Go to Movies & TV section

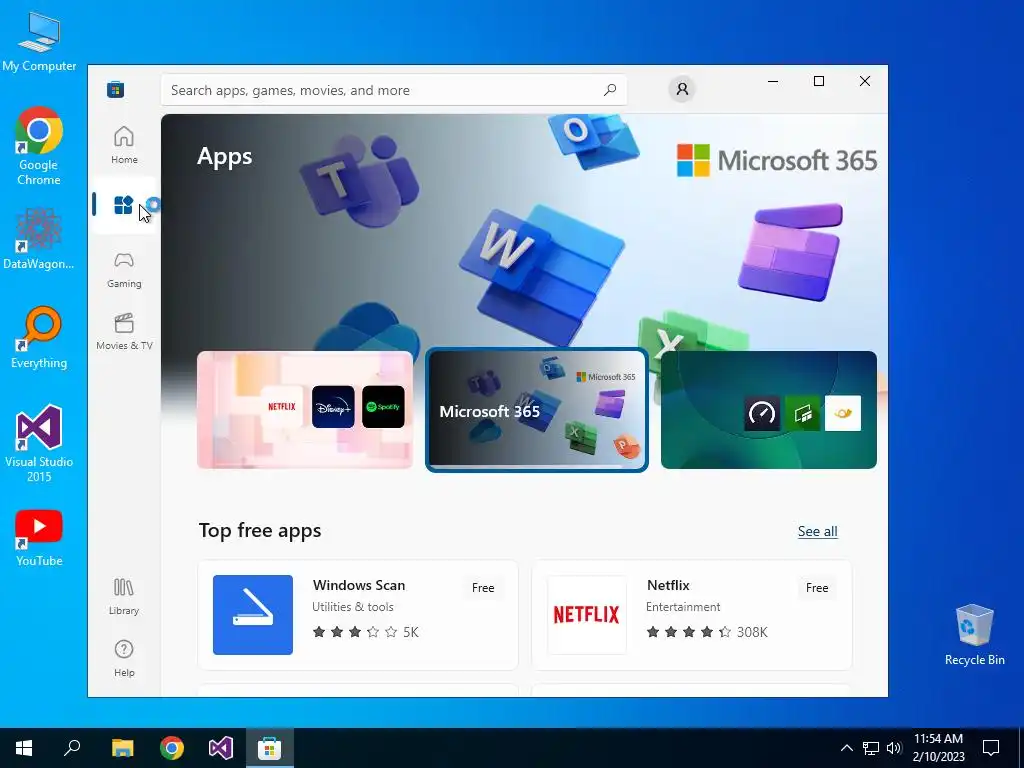pyautogui.click(x=124, y=332)
